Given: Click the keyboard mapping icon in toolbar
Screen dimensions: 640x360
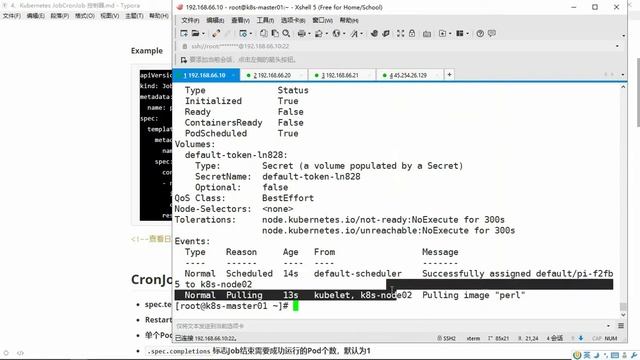Looking at the screenshot, I should point(427,34).
